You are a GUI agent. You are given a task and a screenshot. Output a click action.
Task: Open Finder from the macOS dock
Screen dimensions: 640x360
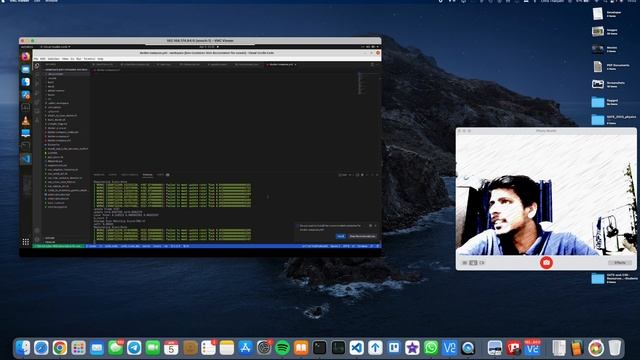tap(23, 348)
